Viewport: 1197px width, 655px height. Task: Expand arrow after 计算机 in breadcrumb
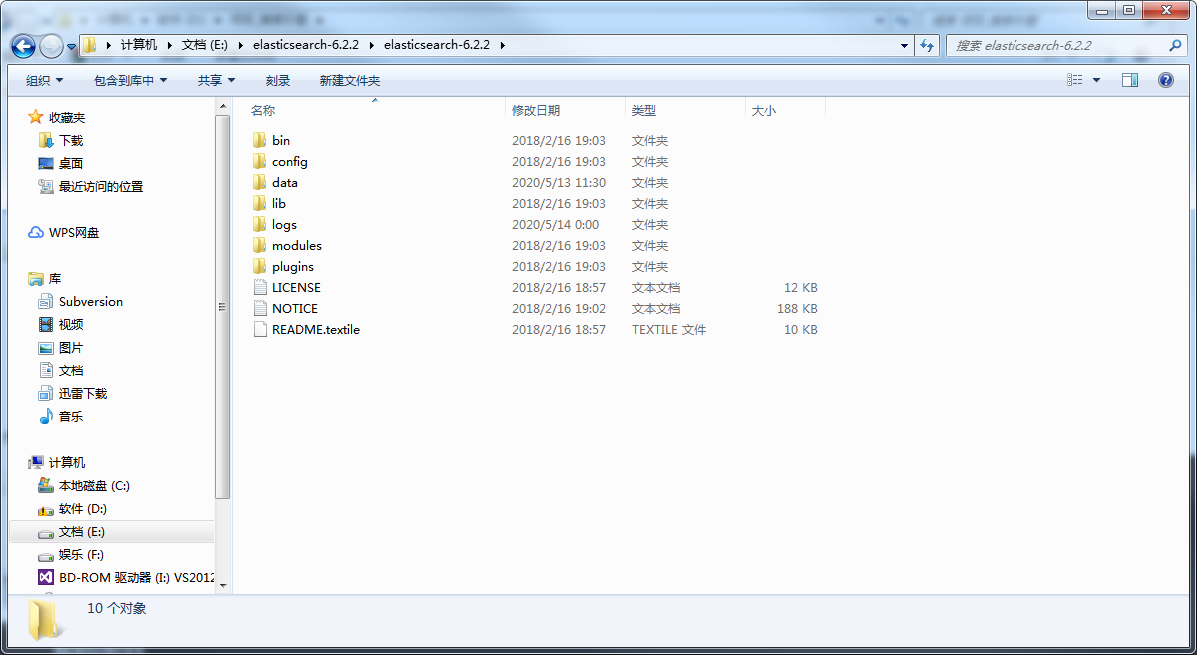(x=169, y=45)
